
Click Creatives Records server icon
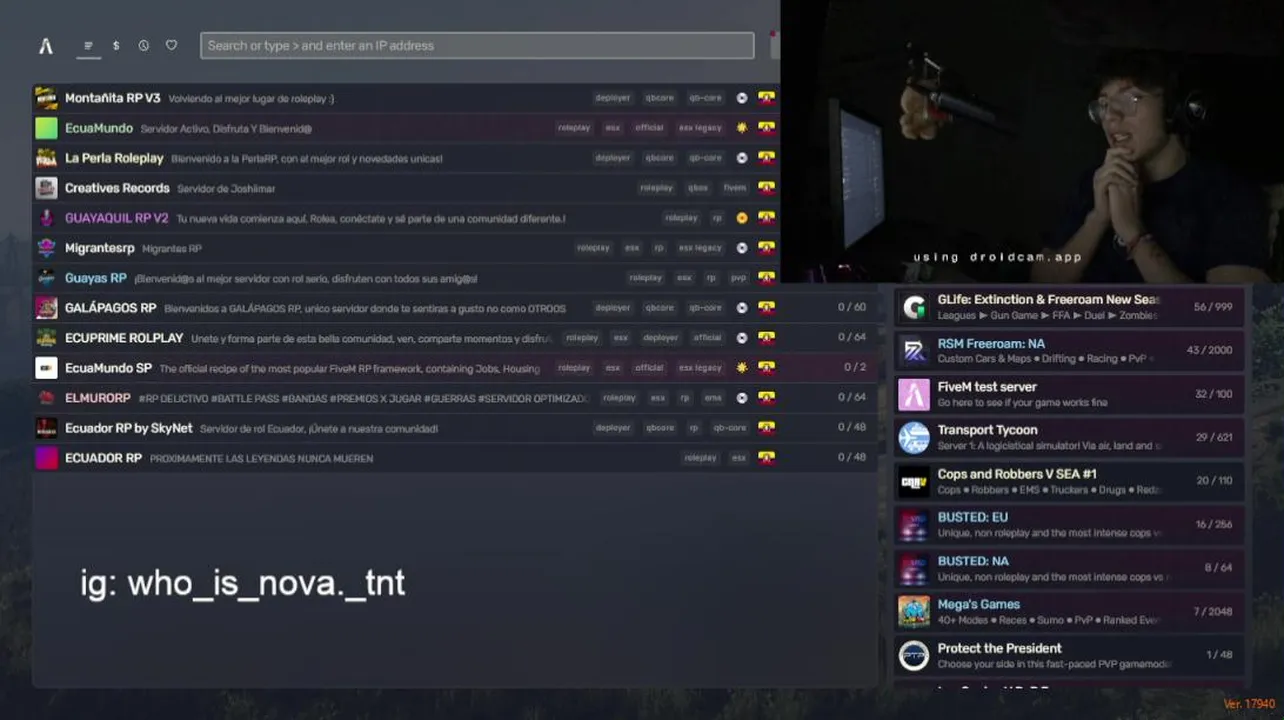point(46,188)
